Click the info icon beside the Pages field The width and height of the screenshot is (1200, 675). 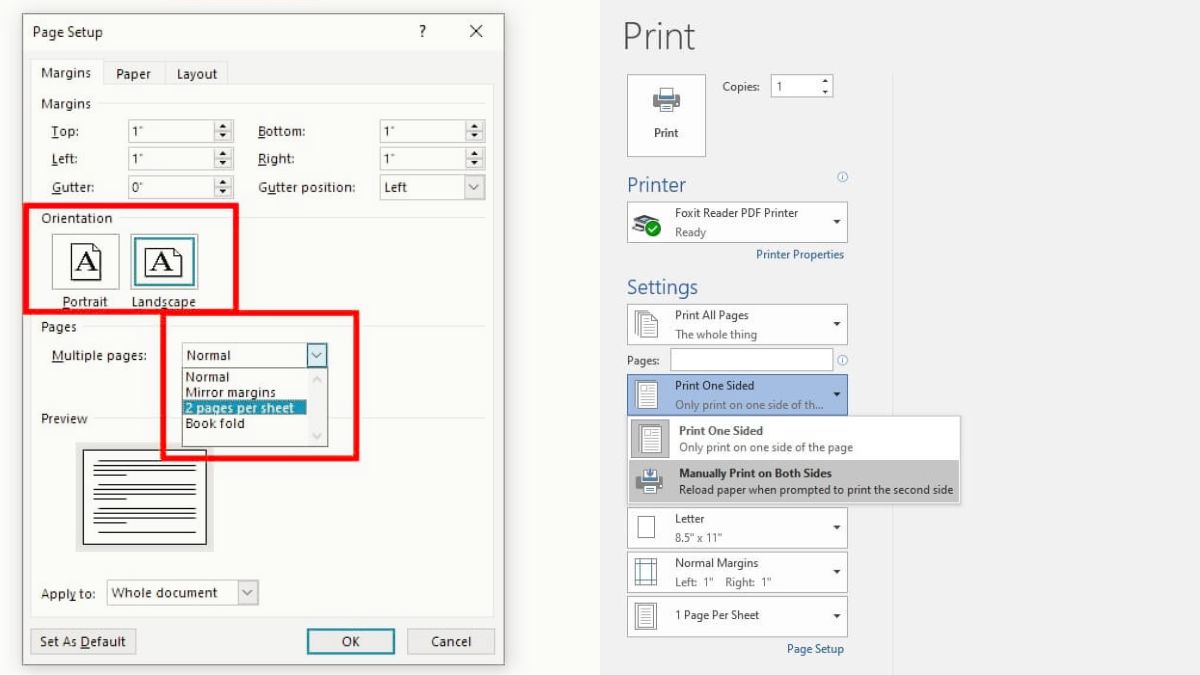842,360
